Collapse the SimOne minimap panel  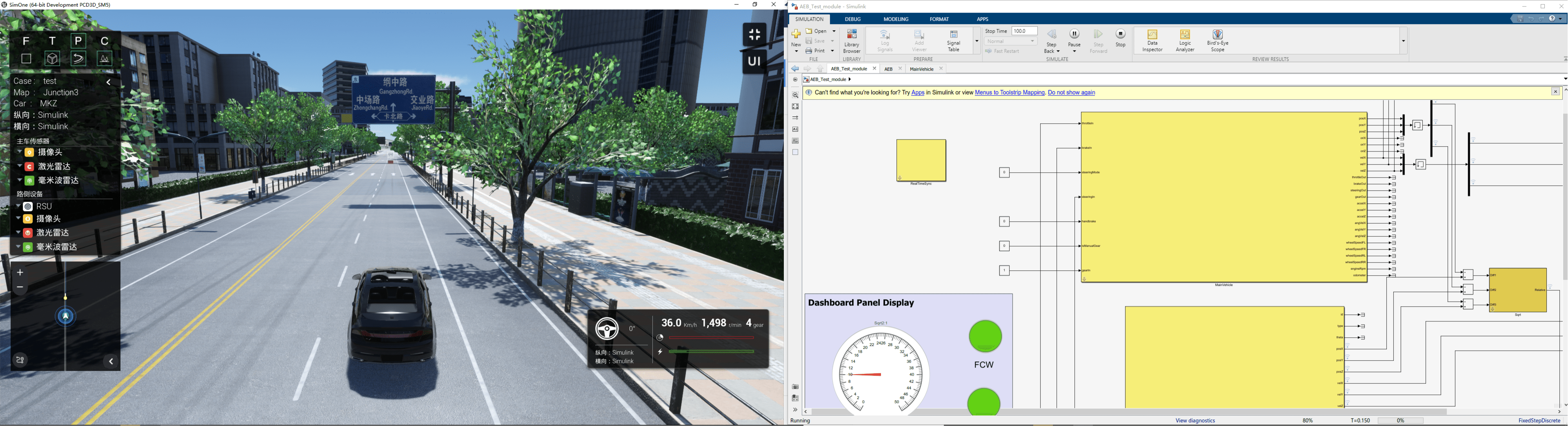point(111,361)
